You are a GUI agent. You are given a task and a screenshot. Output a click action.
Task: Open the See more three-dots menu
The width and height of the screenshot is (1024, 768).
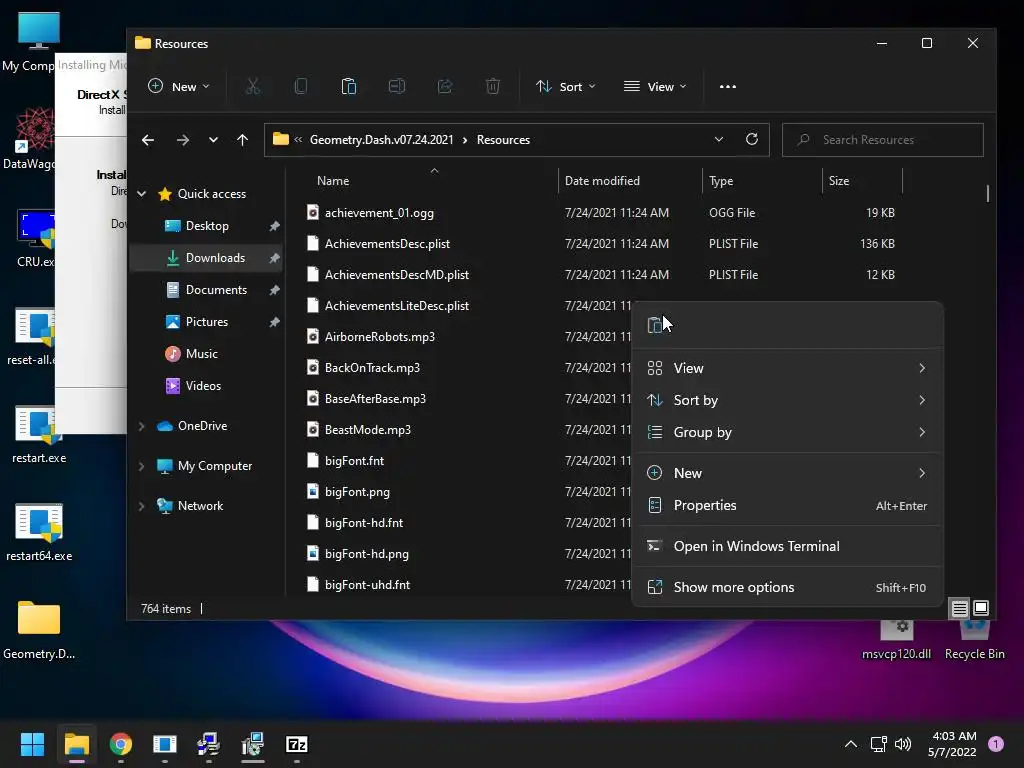point(728,86)
